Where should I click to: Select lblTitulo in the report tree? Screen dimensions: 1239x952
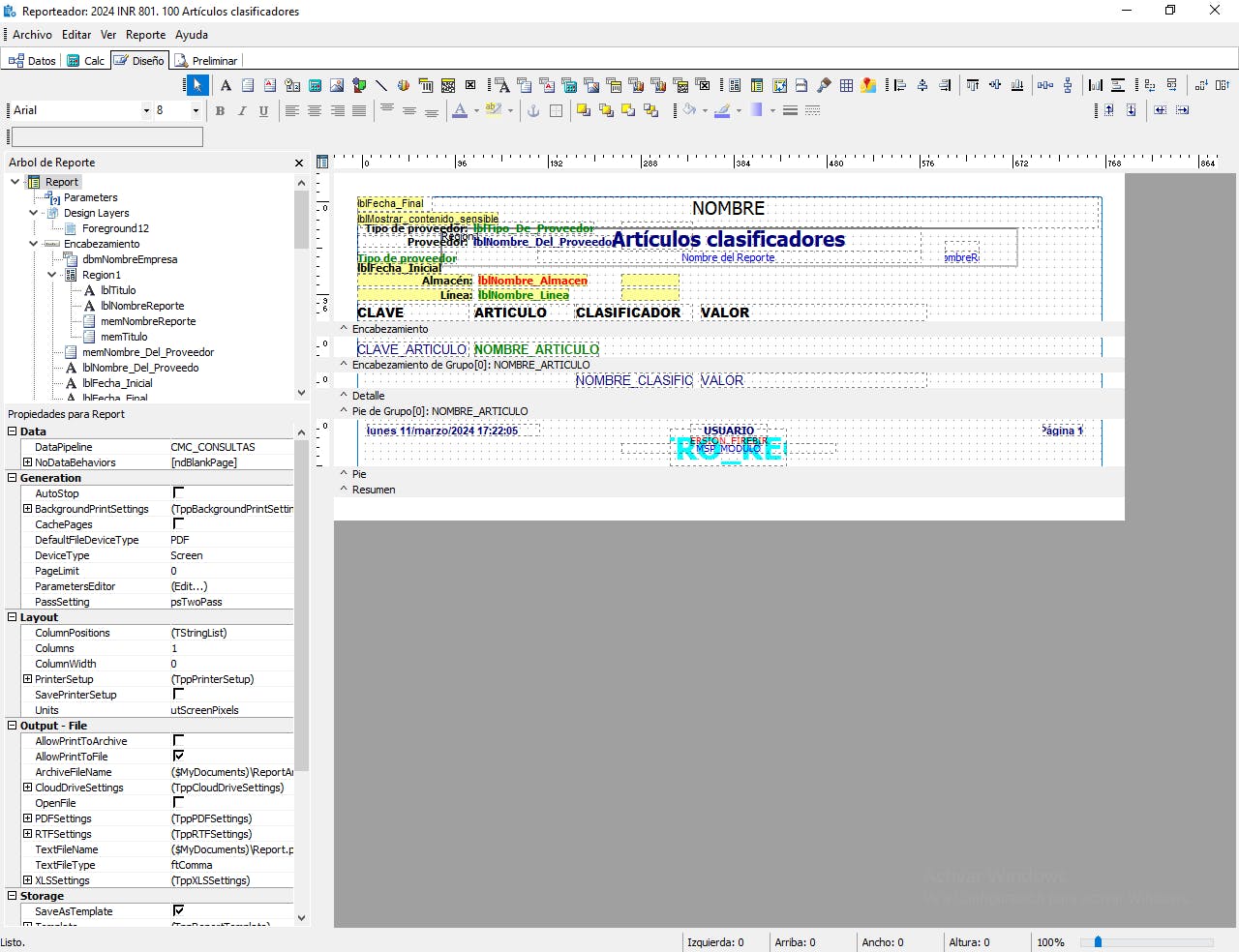(x=118, y=290)
